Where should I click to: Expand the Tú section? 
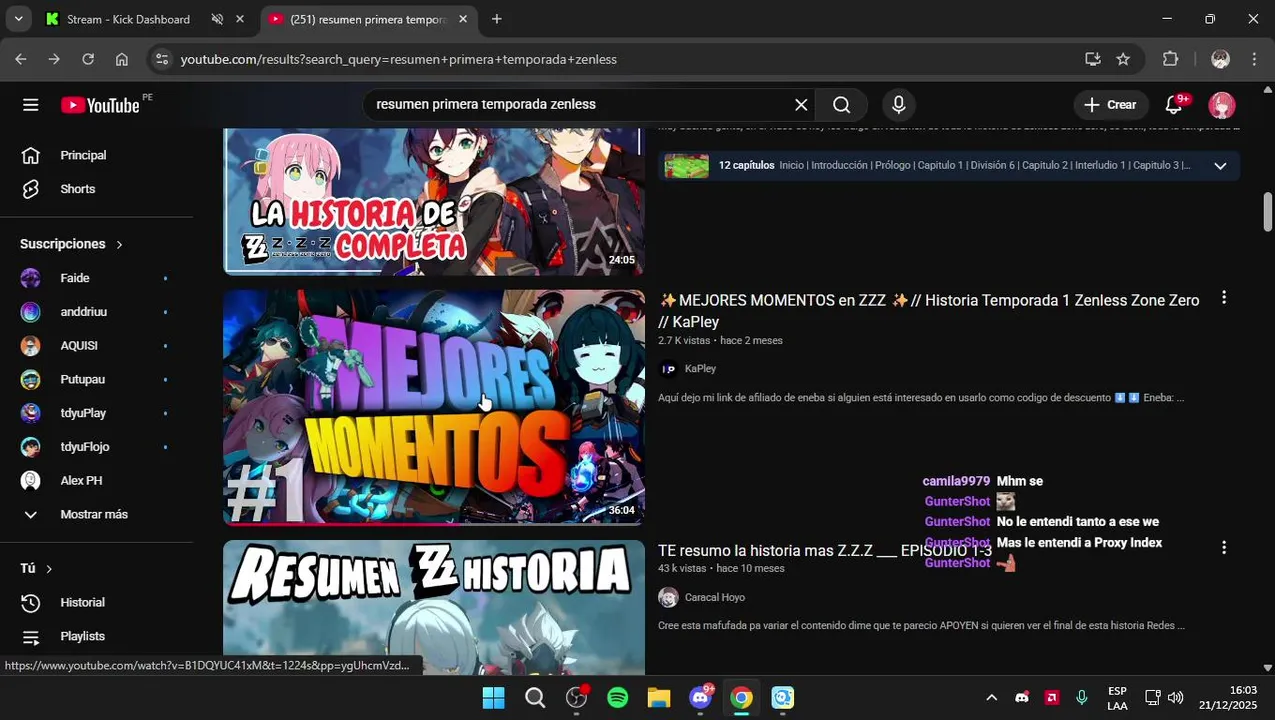pyautogui.click(x=36, y=568)
